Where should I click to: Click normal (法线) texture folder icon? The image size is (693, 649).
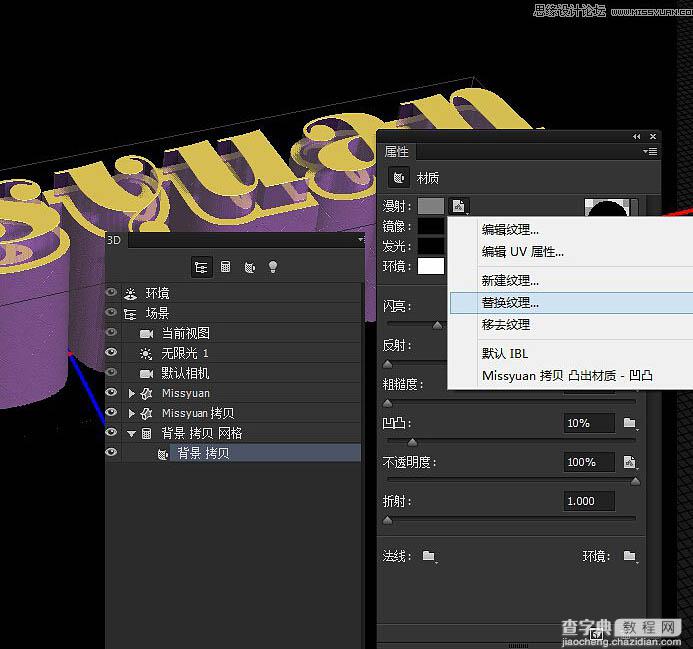pyautogui.click(x=429, y=556)
